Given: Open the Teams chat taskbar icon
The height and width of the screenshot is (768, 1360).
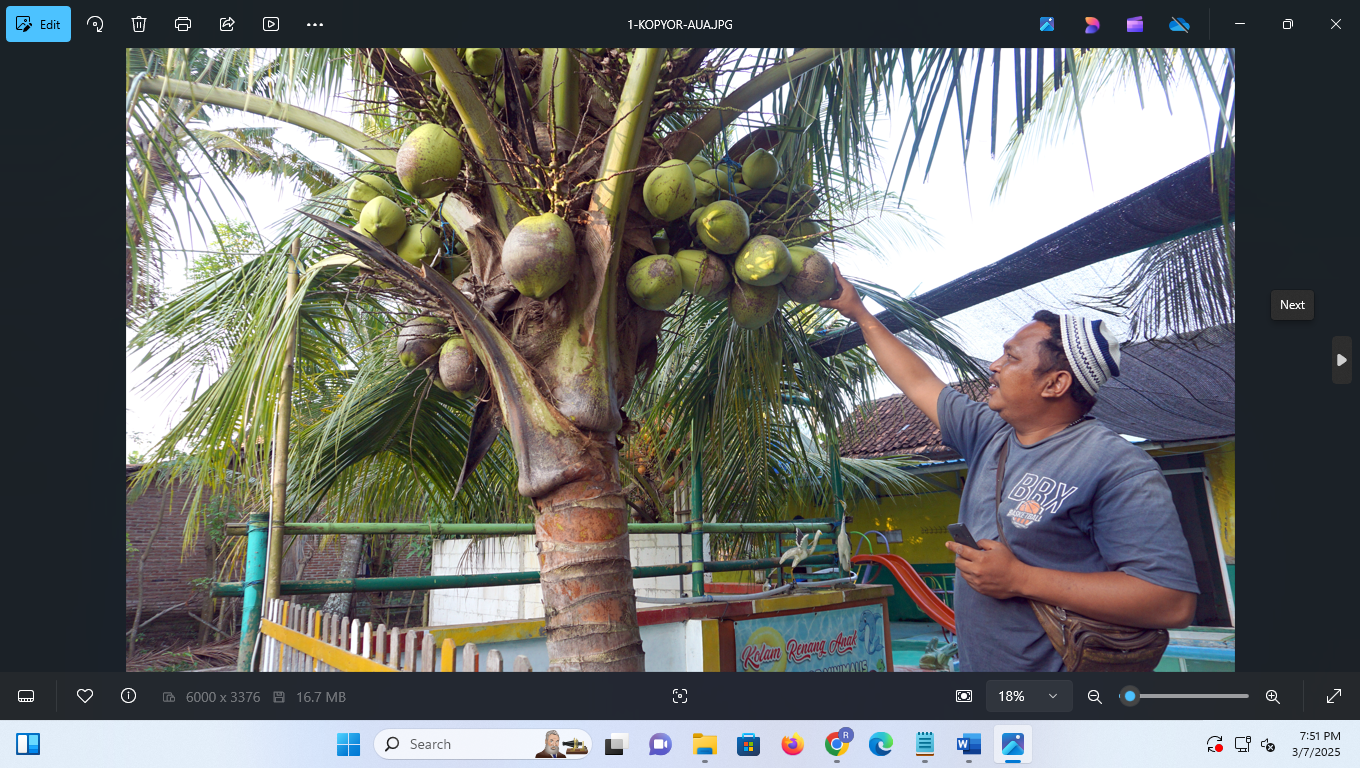Looking at the screenshot, I should [x=660, y=744].
